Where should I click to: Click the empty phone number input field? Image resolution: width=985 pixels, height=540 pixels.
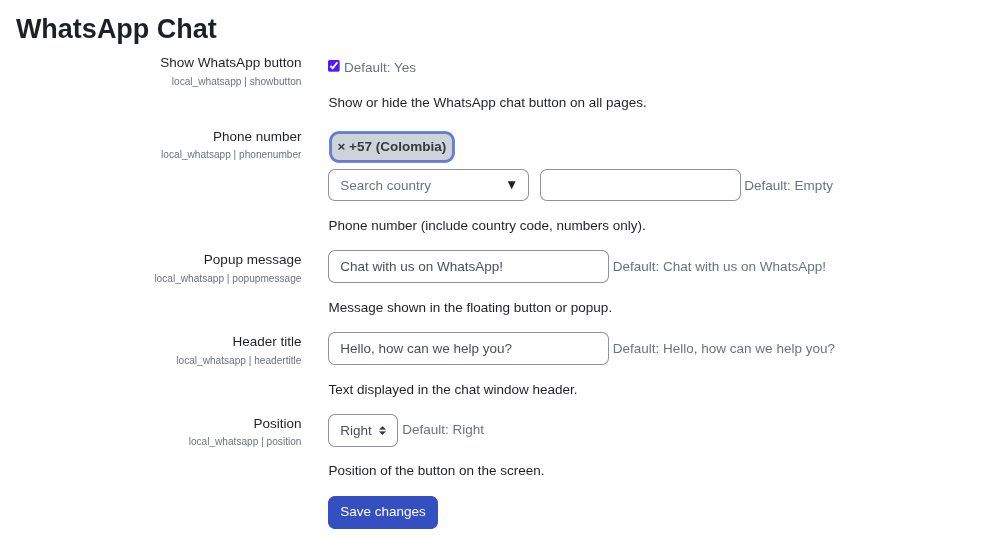[x=640, y=185]
